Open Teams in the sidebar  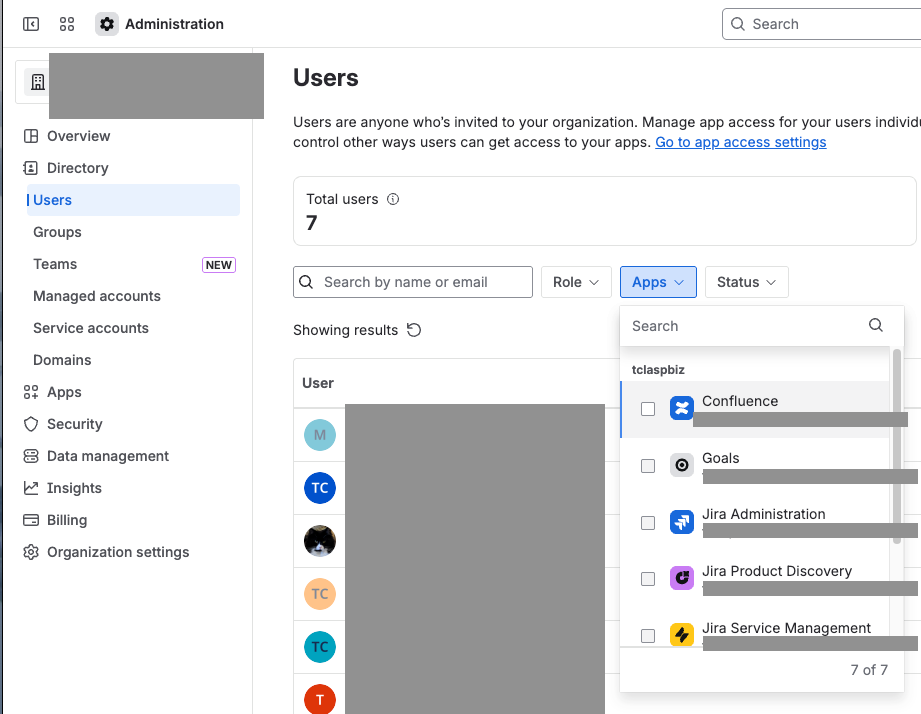55,264
